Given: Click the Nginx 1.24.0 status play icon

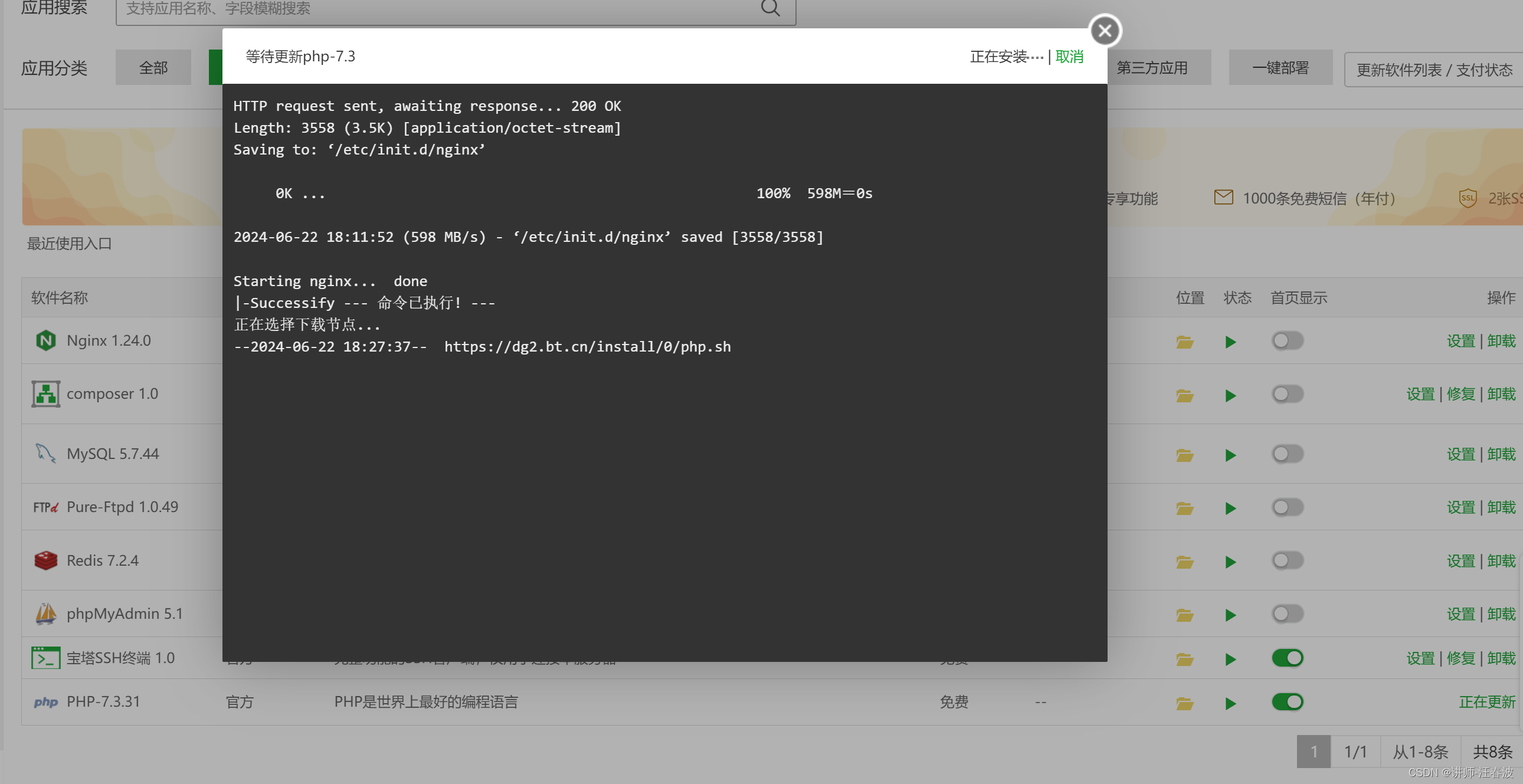Looking at the screenshot, I should [1231, 342].
